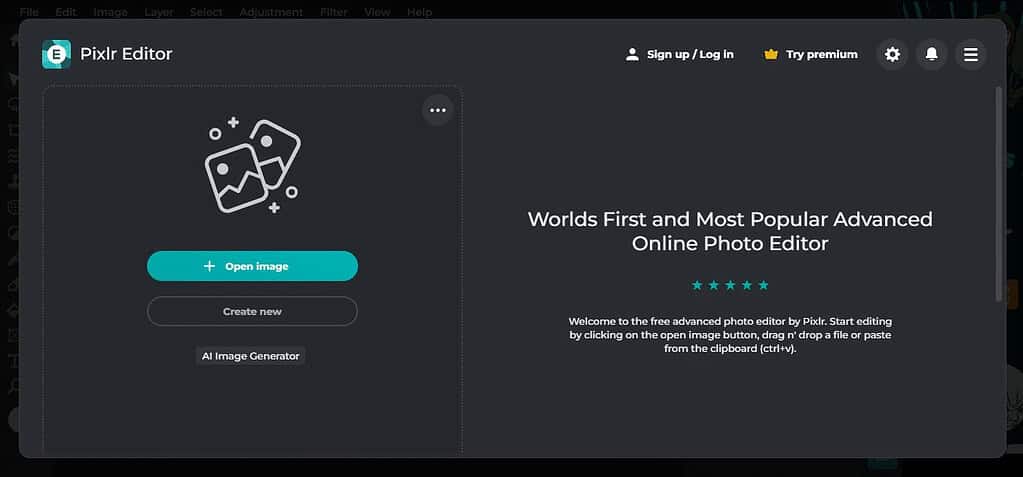Viewport: 1023px width, 477px height.
Task: Click the five-star rating row
Action: coord(730,285)
